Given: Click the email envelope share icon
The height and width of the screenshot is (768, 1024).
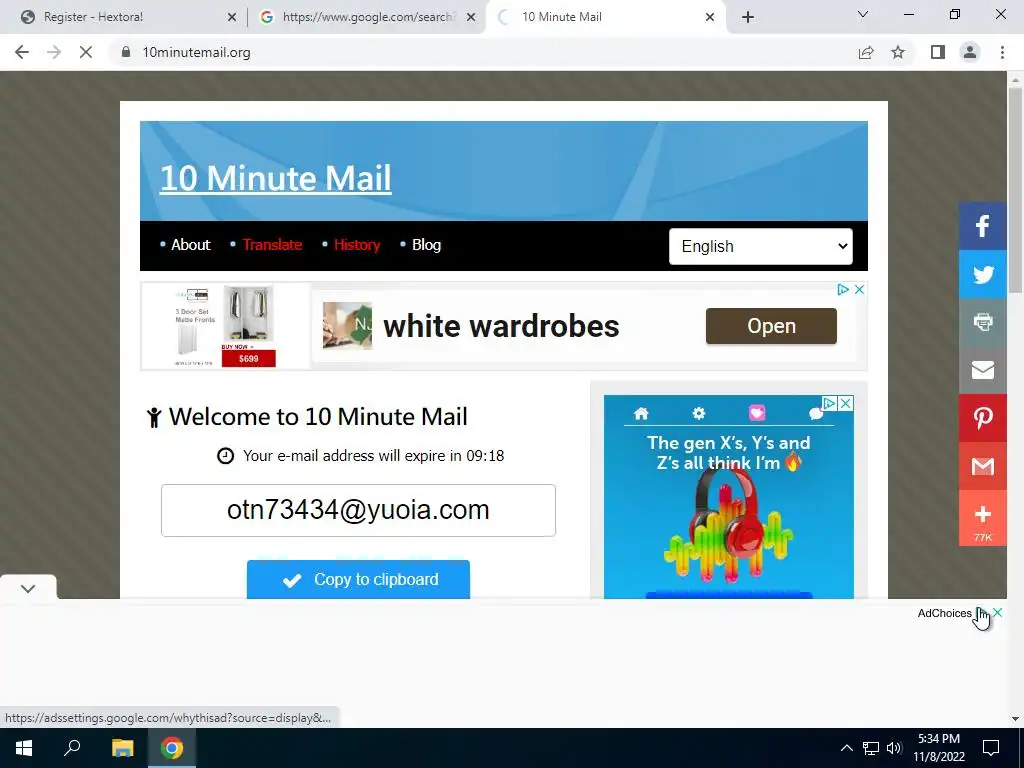Looking at the screenshot, I should (x=982, y=370).
